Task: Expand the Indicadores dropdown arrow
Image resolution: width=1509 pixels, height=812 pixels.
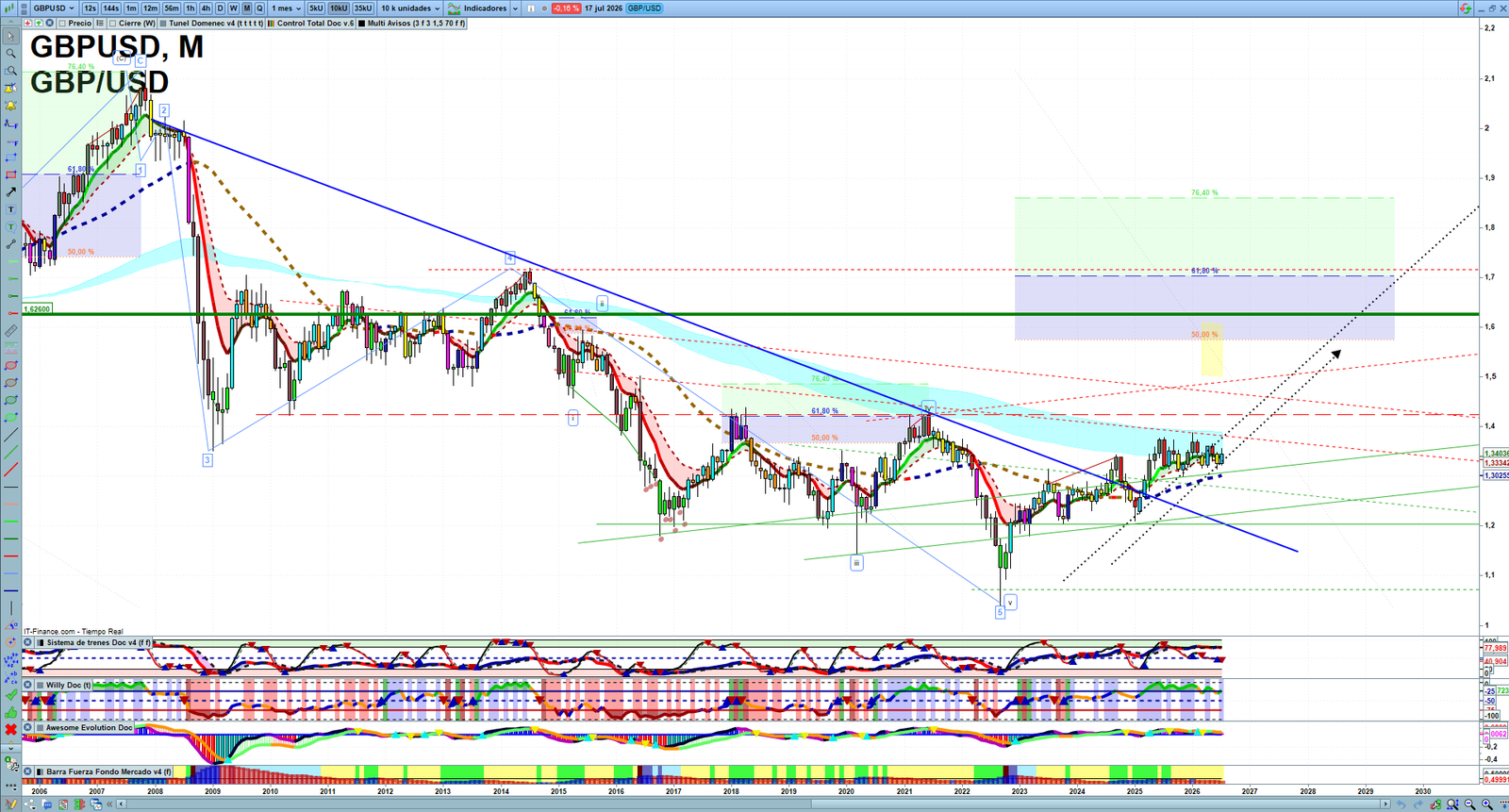Action: (515, 8)
